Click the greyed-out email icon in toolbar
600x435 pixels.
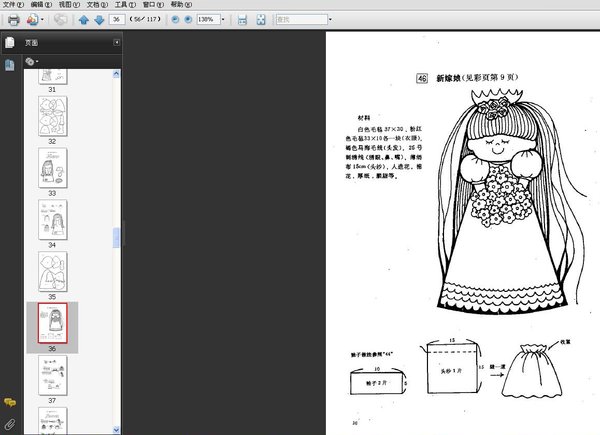tap(60, 19)
